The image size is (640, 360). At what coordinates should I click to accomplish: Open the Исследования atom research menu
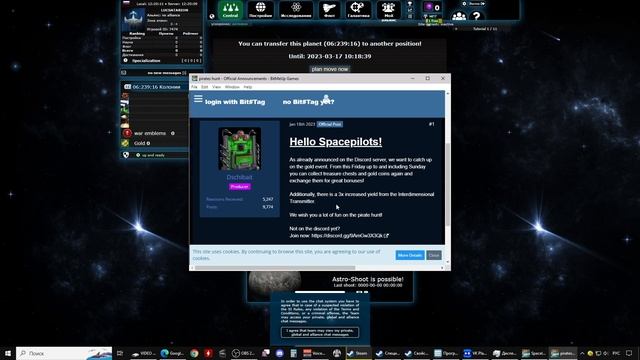(296, 9)
